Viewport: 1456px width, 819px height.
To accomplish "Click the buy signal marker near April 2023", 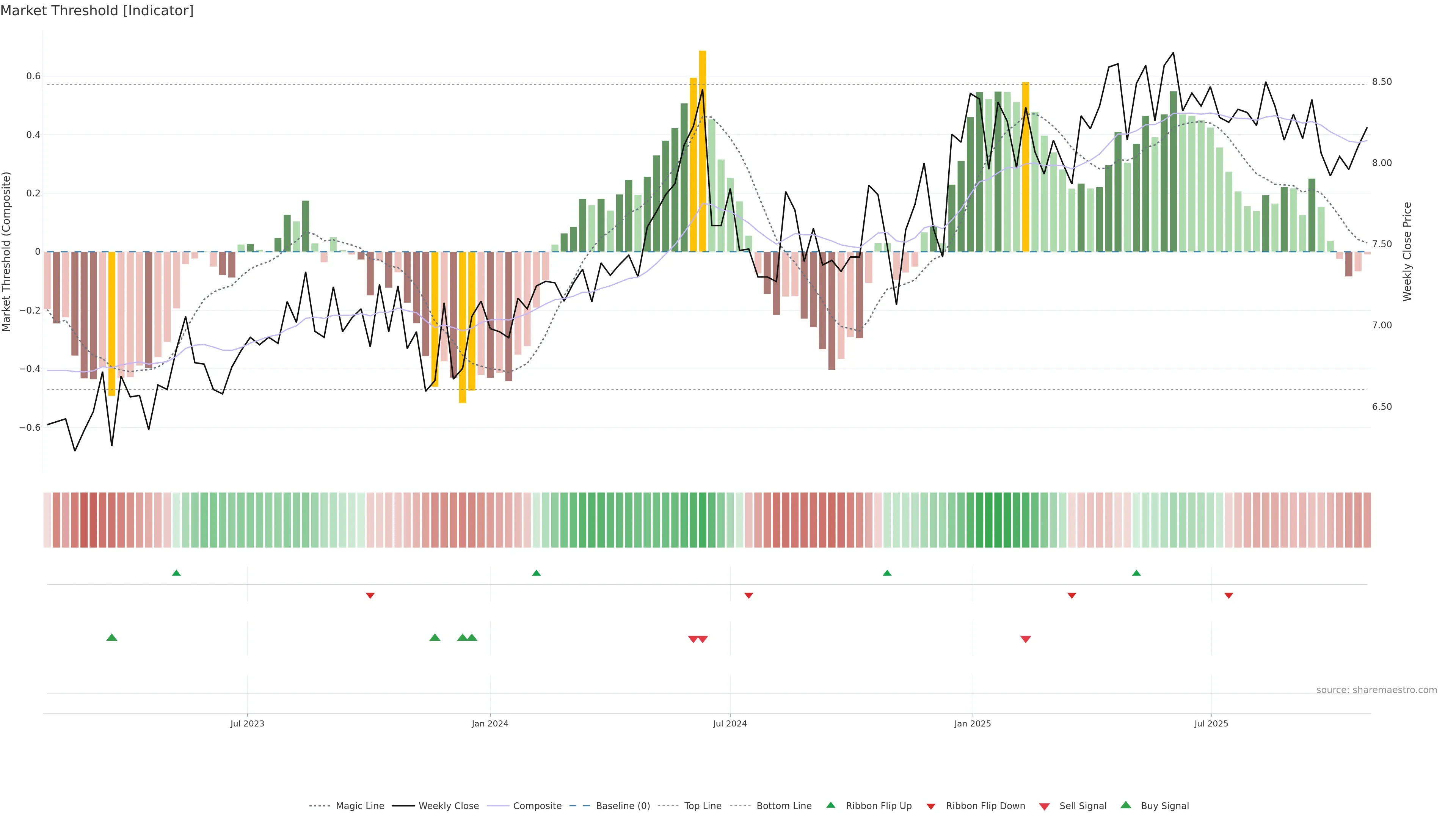I will pyautogui.click(x=112, y=637).
